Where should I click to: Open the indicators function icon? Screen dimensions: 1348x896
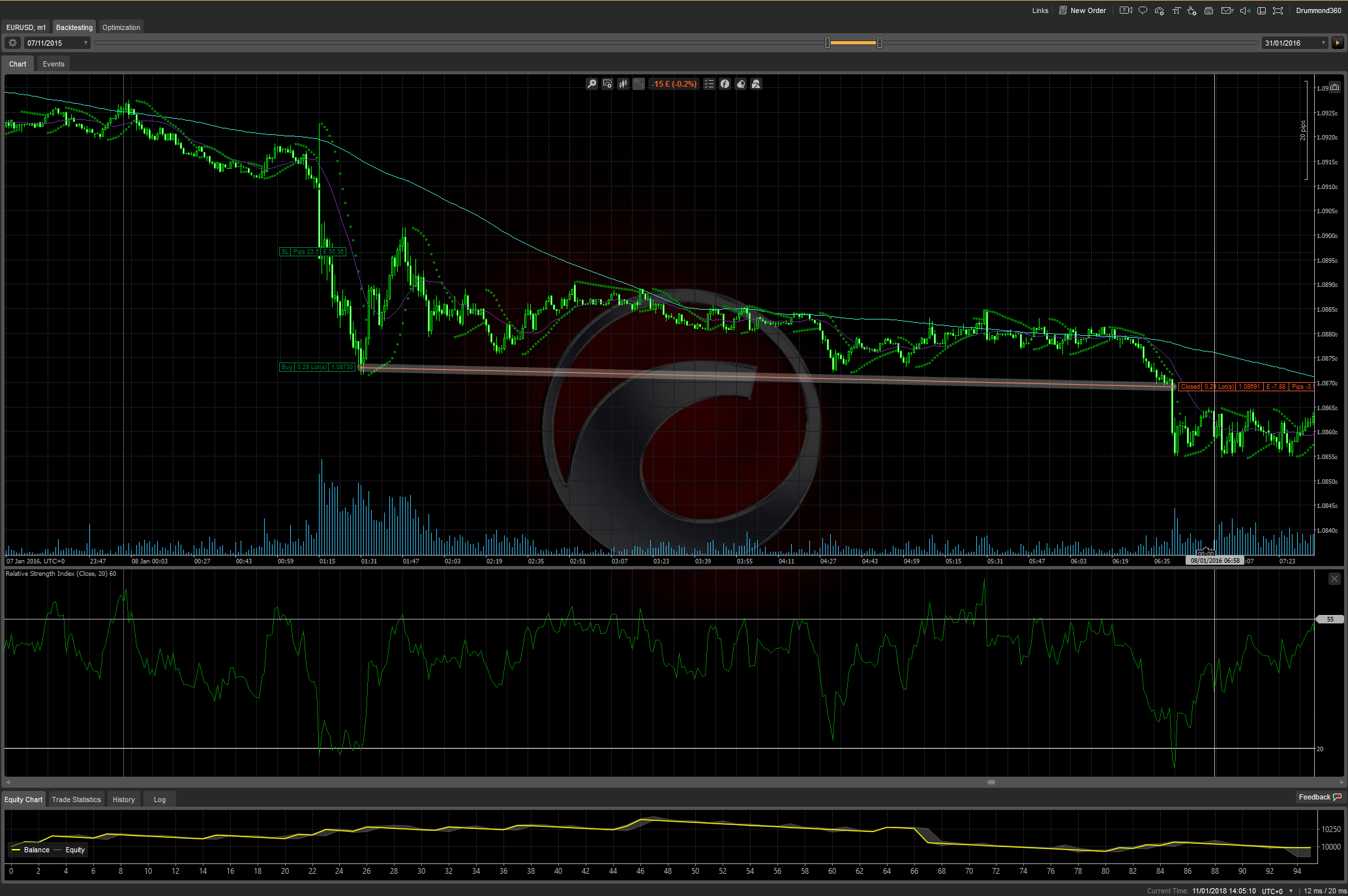[x=725, y=84]
